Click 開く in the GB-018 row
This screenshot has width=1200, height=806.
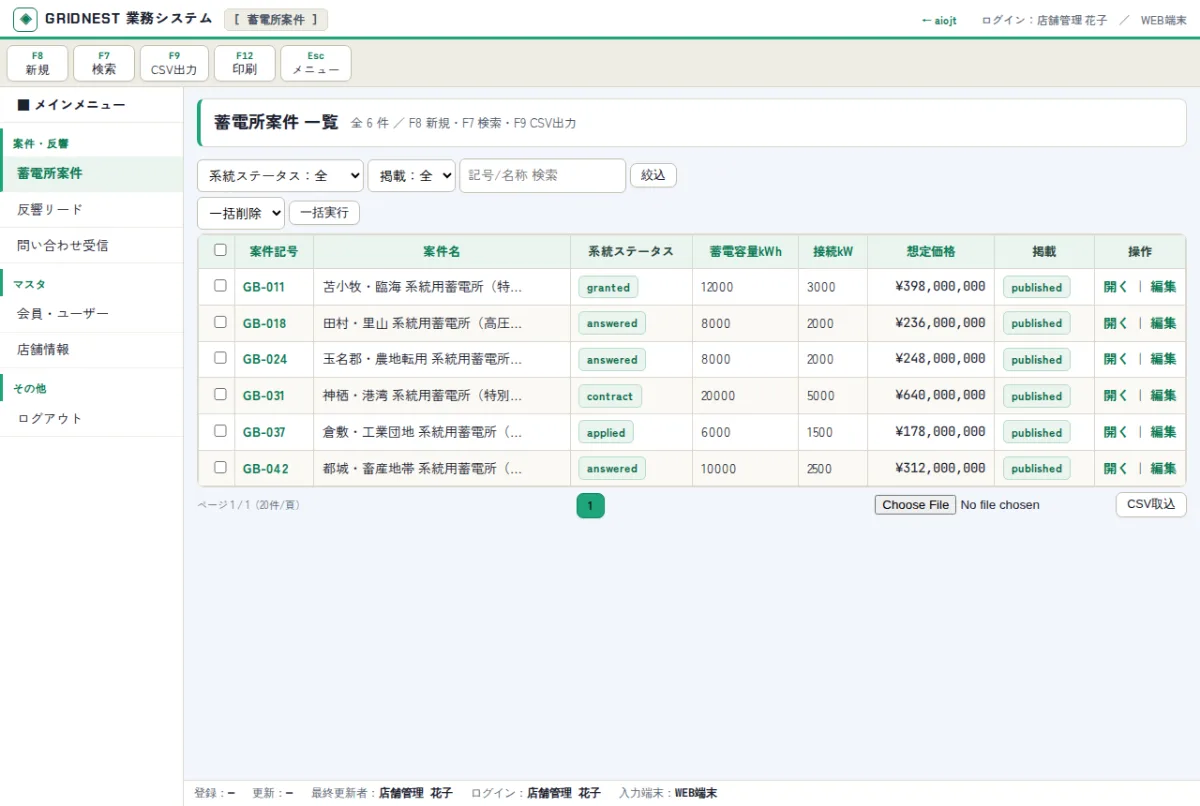coord(1116,323)
